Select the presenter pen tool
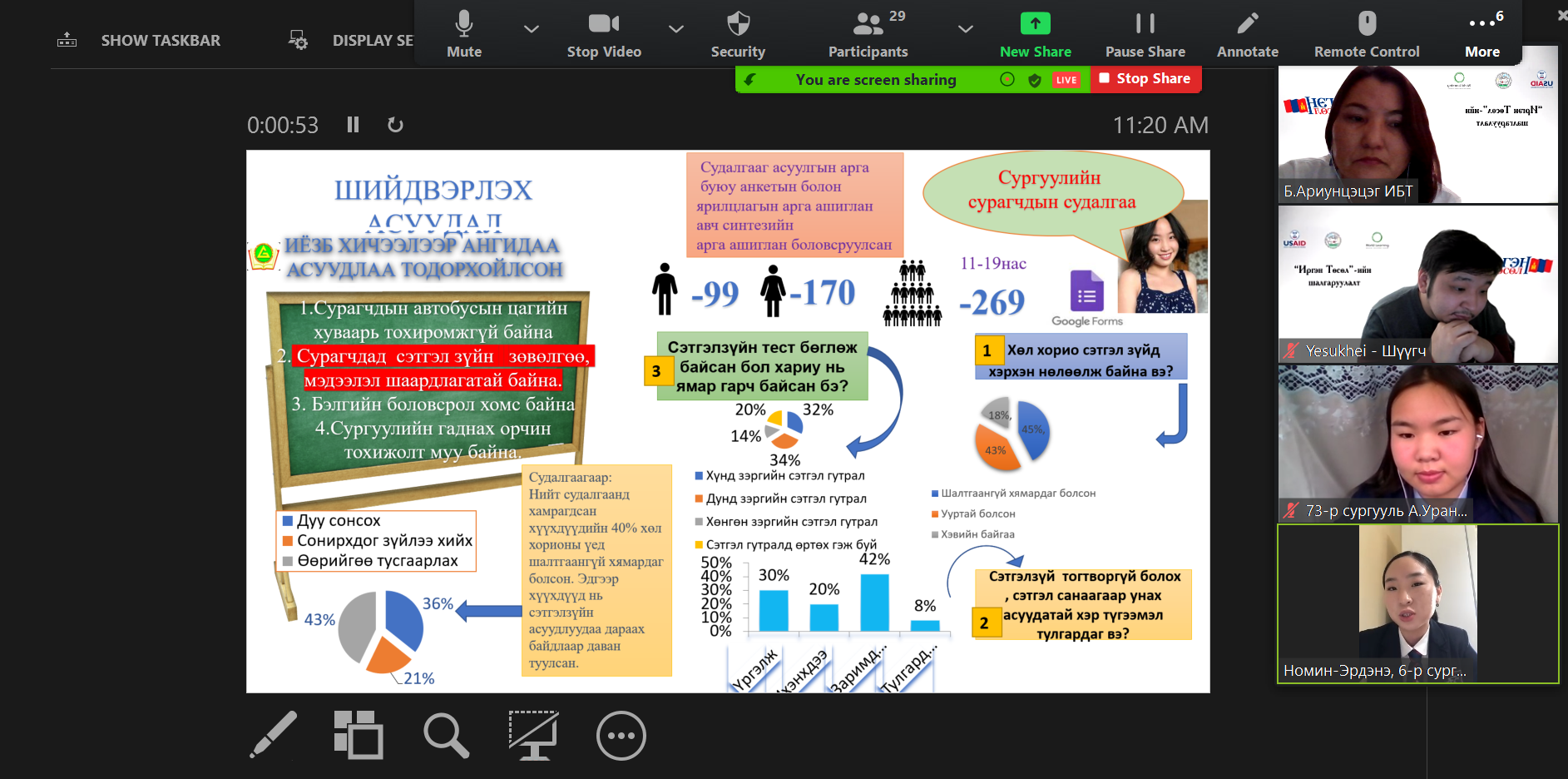The height and width of the screenshot is (779, 1568). click(x=274, y=735)
